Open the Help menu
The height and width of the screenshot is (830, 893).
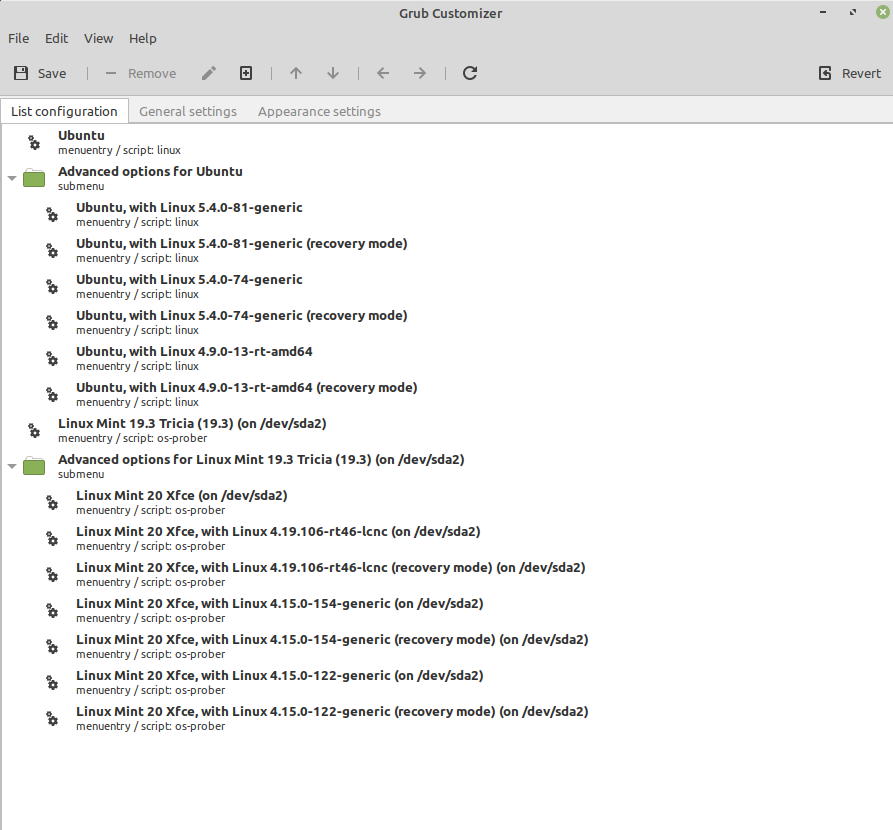point(142,39)
